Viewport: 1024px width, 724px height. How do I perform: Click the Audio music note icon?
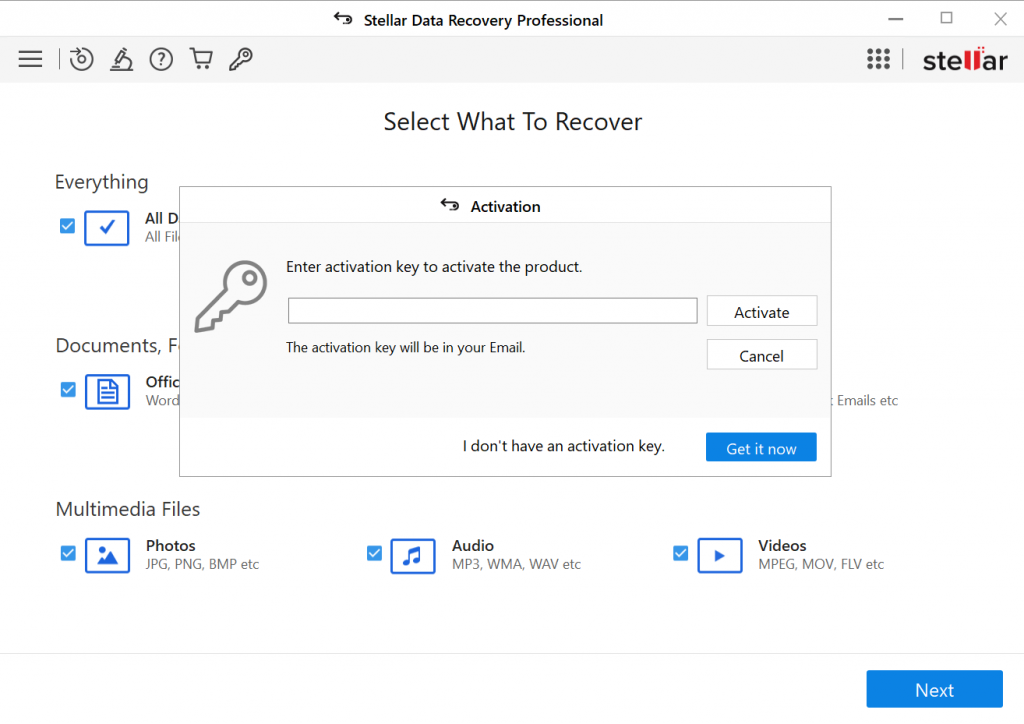[x=413, y=555]
